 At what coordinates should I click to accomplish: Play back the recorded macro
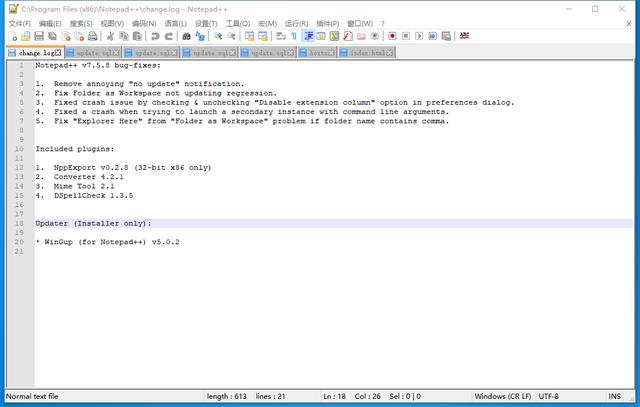pyautogui.click(x=419, y=36)
